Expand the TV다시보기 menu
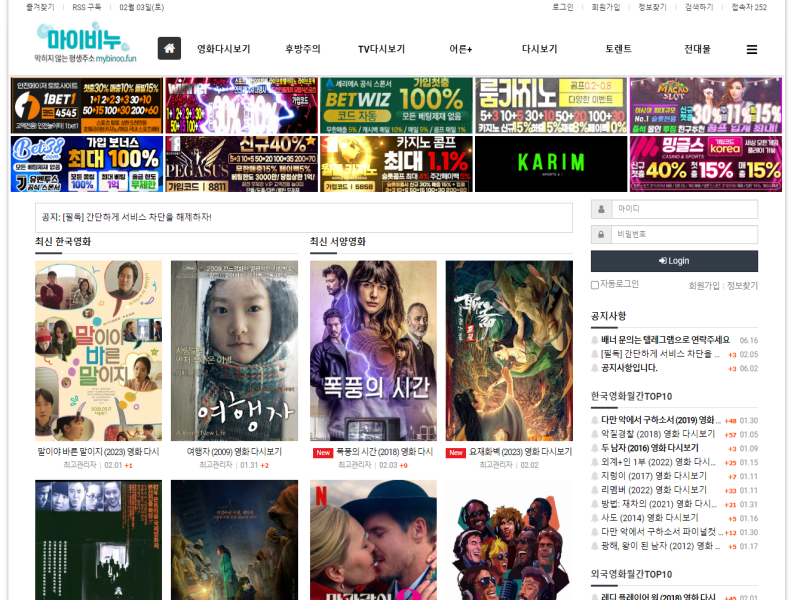Screen dimensions: 800x600 [x=381, y=49]
